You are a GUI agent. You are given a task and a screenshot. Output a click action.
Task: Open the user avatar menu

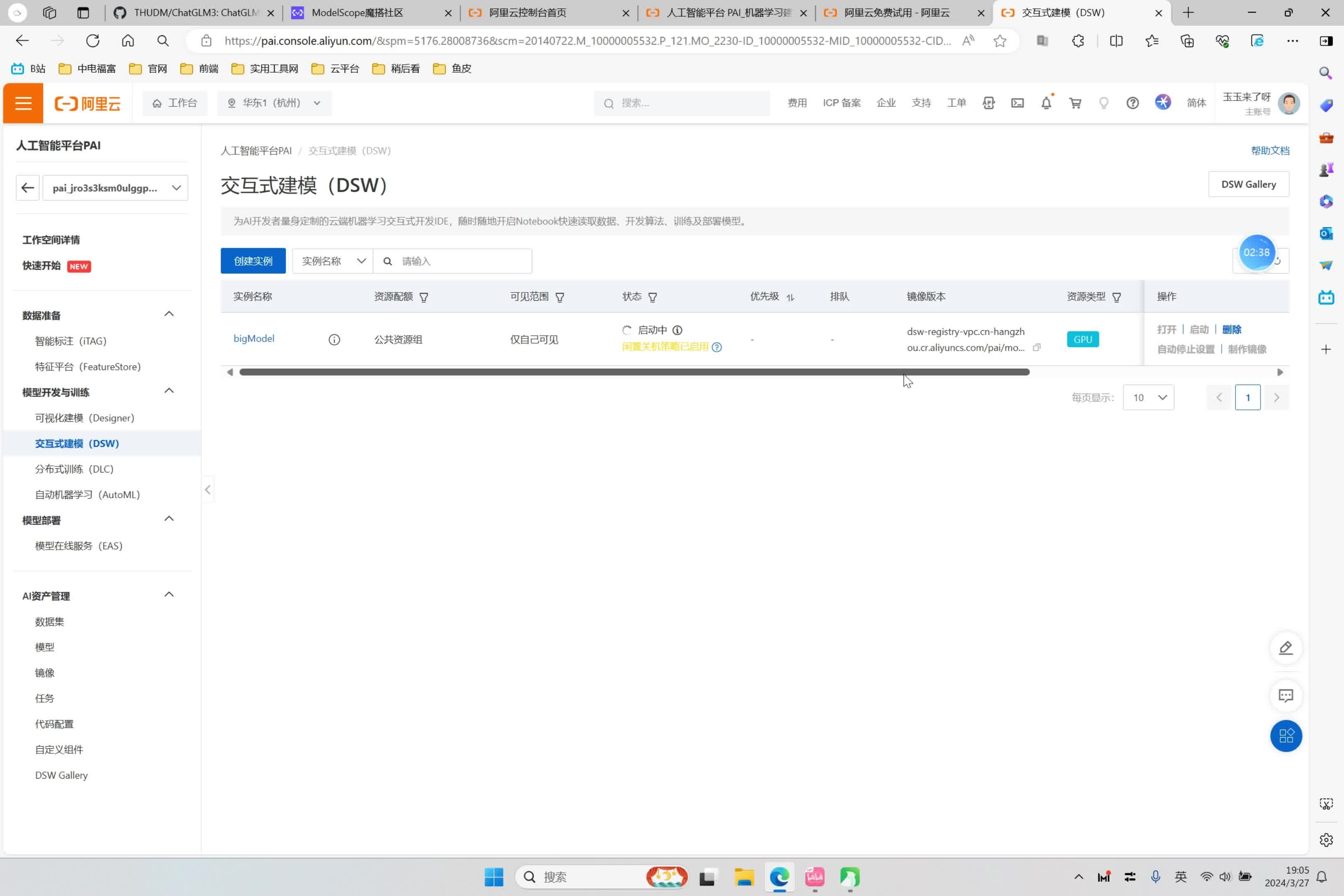1288,103
